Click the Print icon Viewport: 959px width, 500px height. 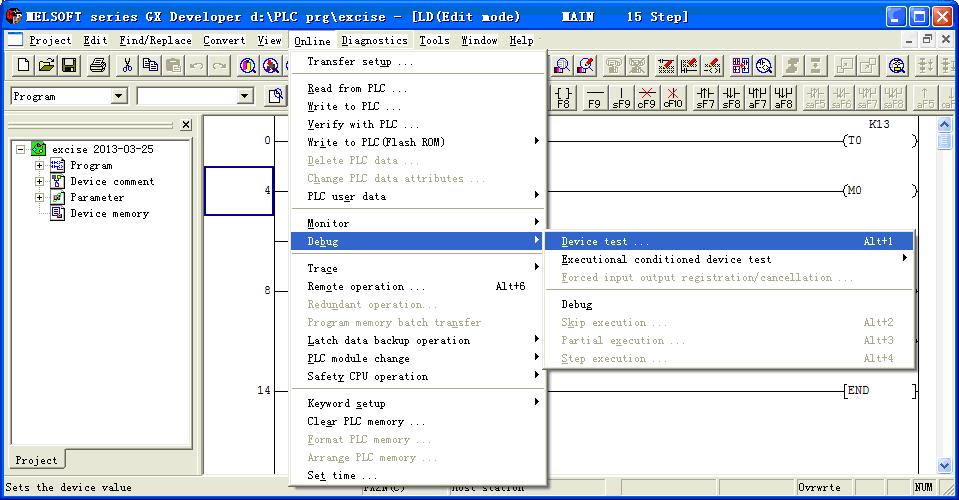(98, 66)
